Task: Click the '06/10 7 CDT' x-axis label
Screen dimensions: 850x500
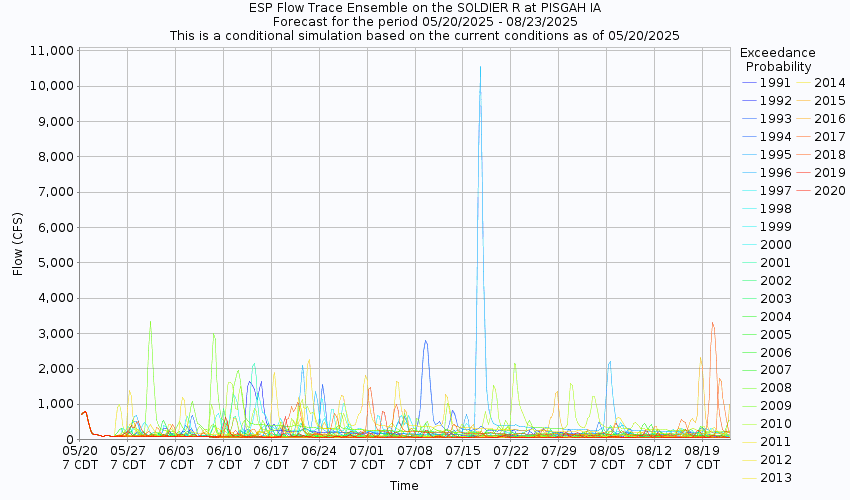Action: (x=224, y=458)
